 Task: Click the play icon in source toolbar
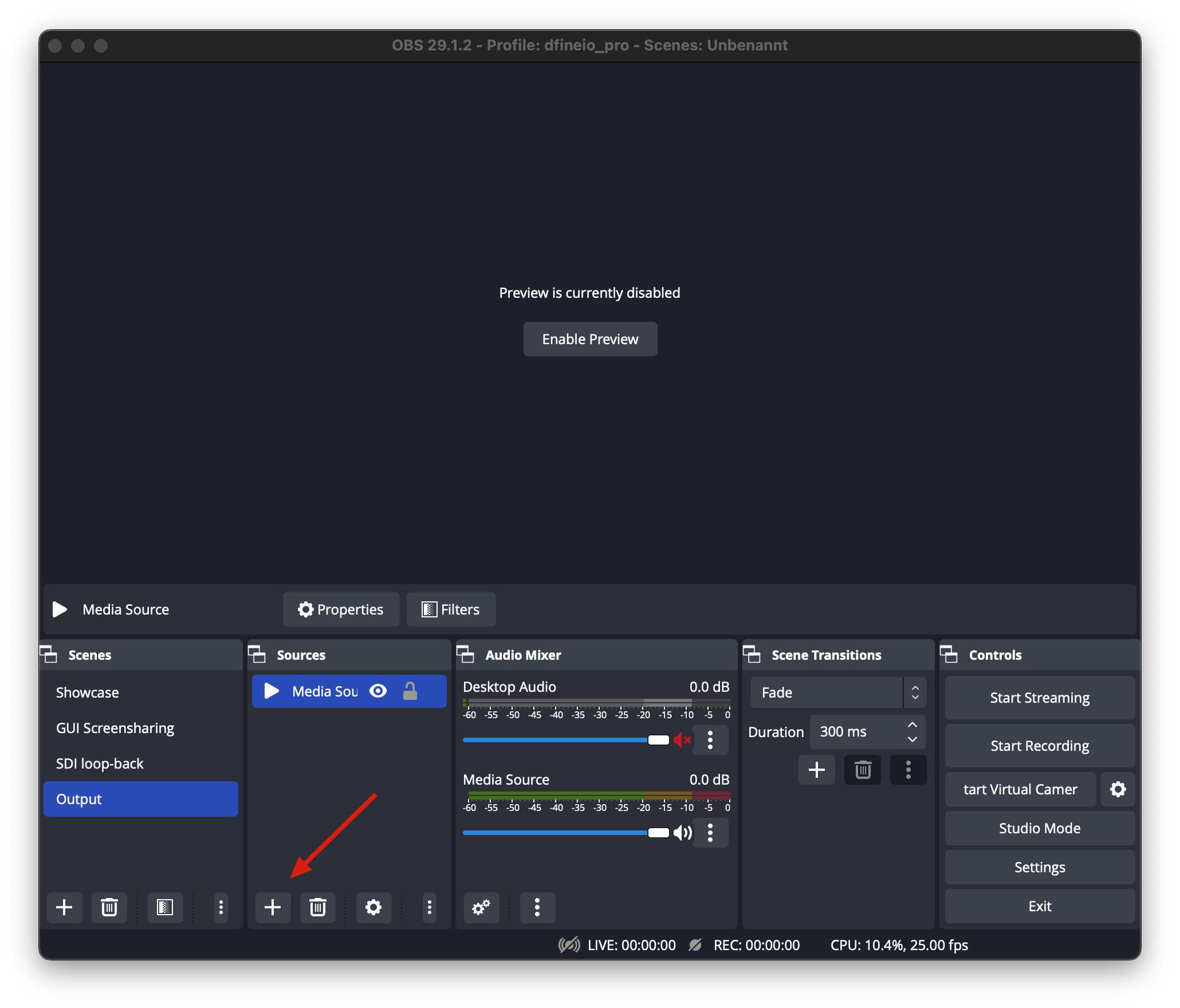point(60,609)
